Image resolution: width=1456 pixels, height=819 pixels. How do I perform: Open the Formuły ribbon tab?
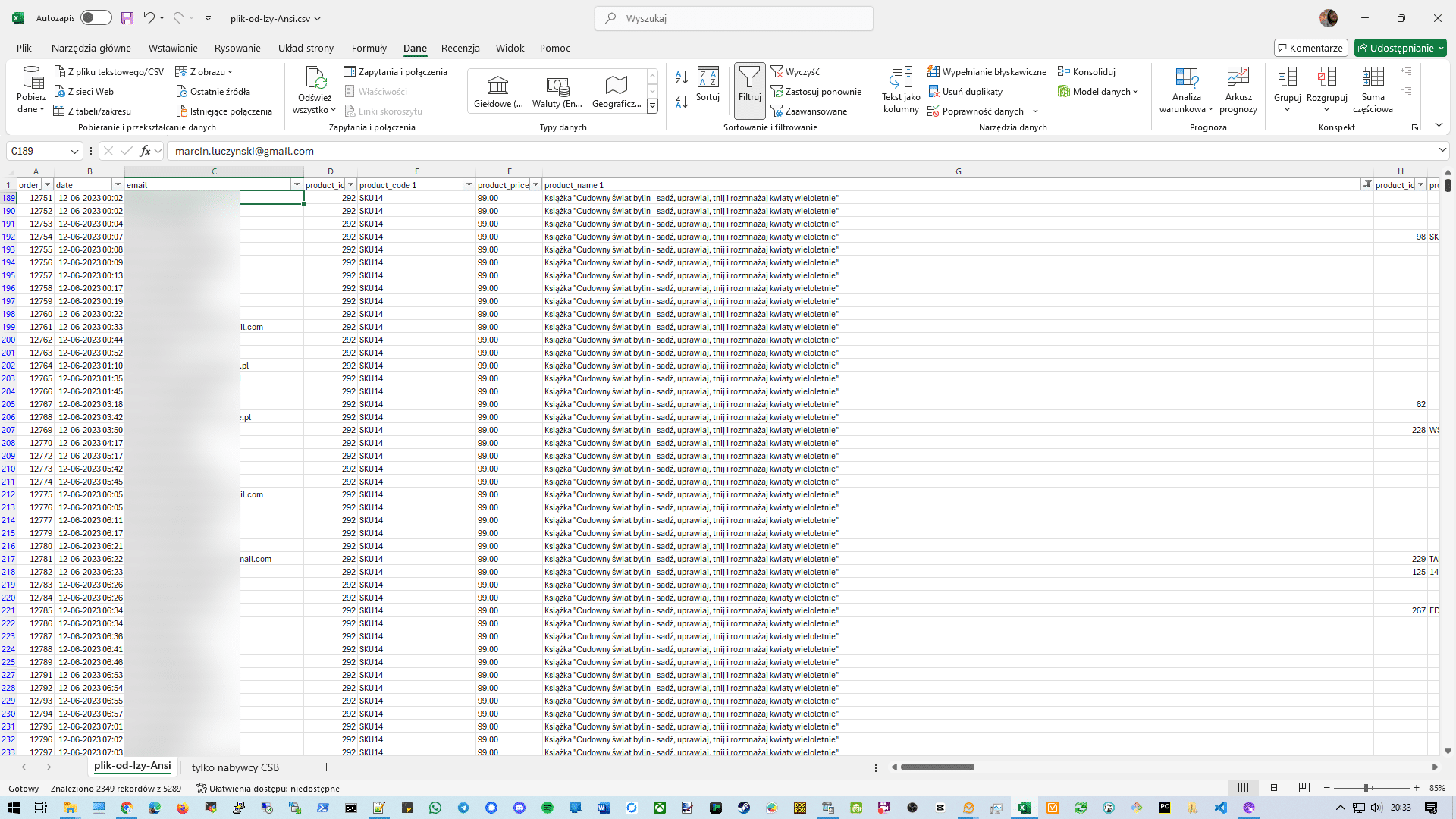(369, 48)
